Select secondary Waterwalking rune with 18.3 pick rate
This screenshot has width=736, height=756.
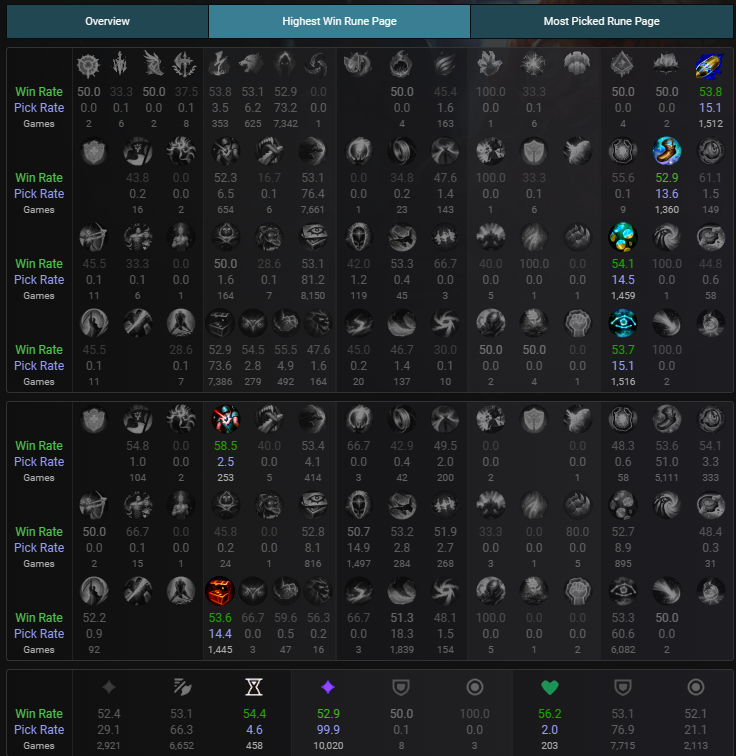[x=401, y=591]
